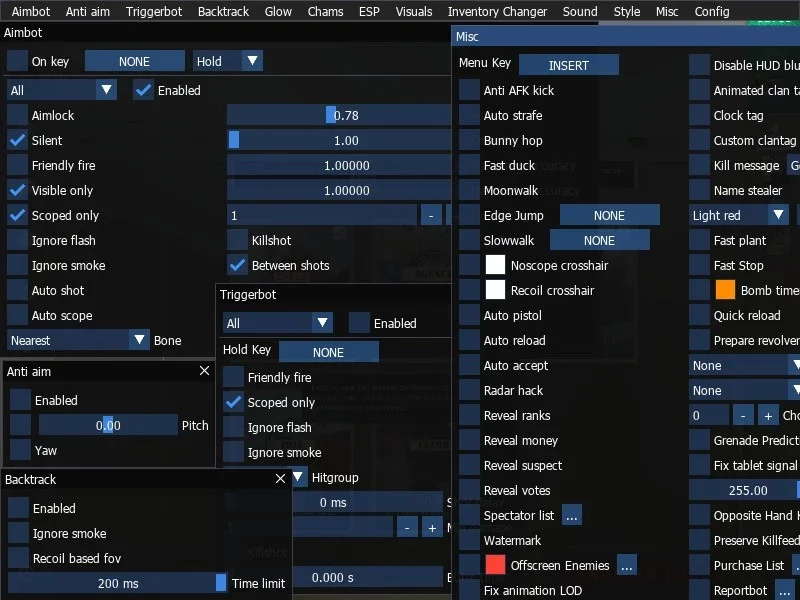Image resolution: width=800 pixels, height=600 pixels.
Task: Open the Nearest bone dropdown
Action: (78, 340)
